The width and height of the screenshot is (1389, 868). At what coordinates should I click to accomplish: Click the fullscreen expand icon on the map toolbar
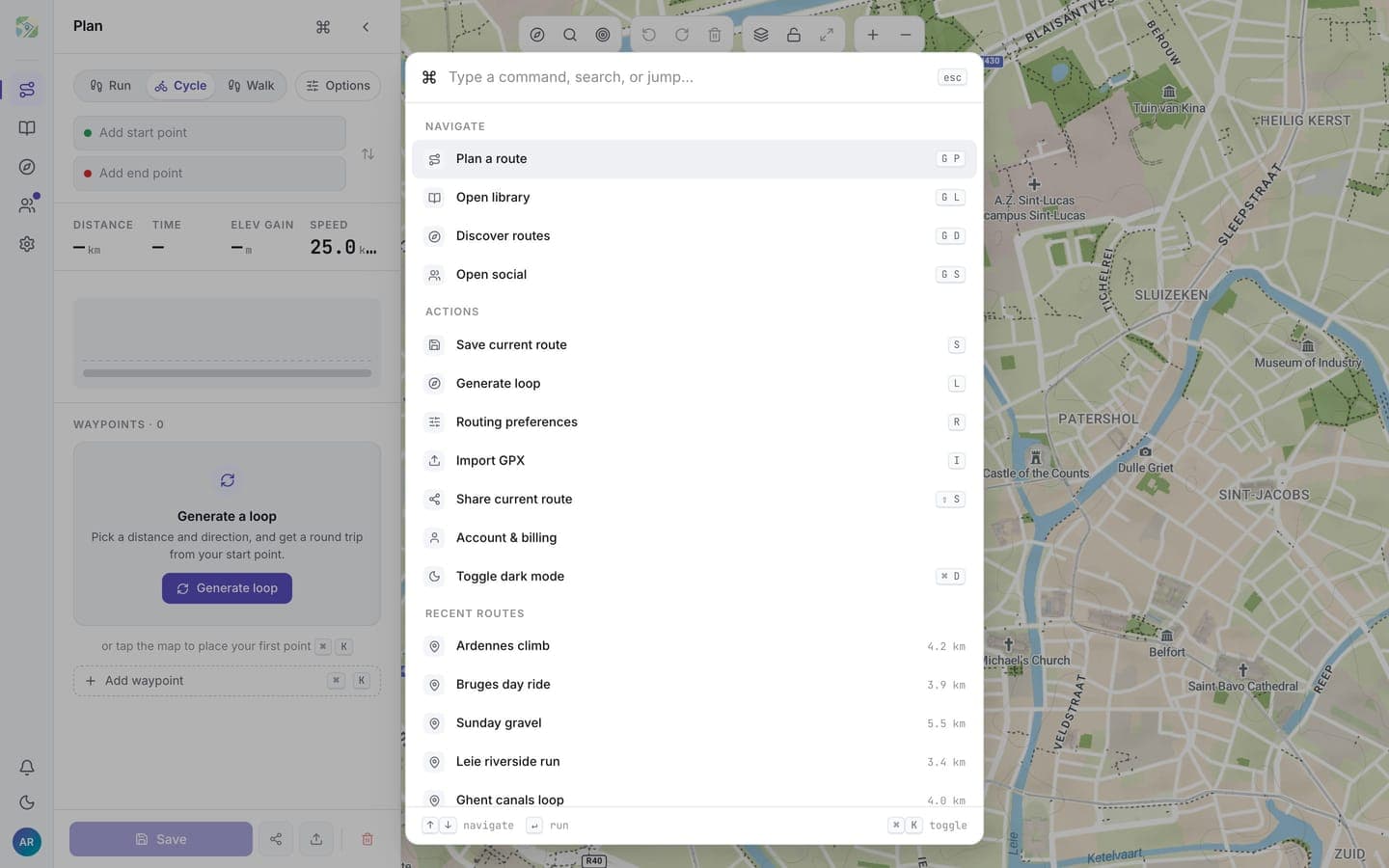tap(827, 35)
